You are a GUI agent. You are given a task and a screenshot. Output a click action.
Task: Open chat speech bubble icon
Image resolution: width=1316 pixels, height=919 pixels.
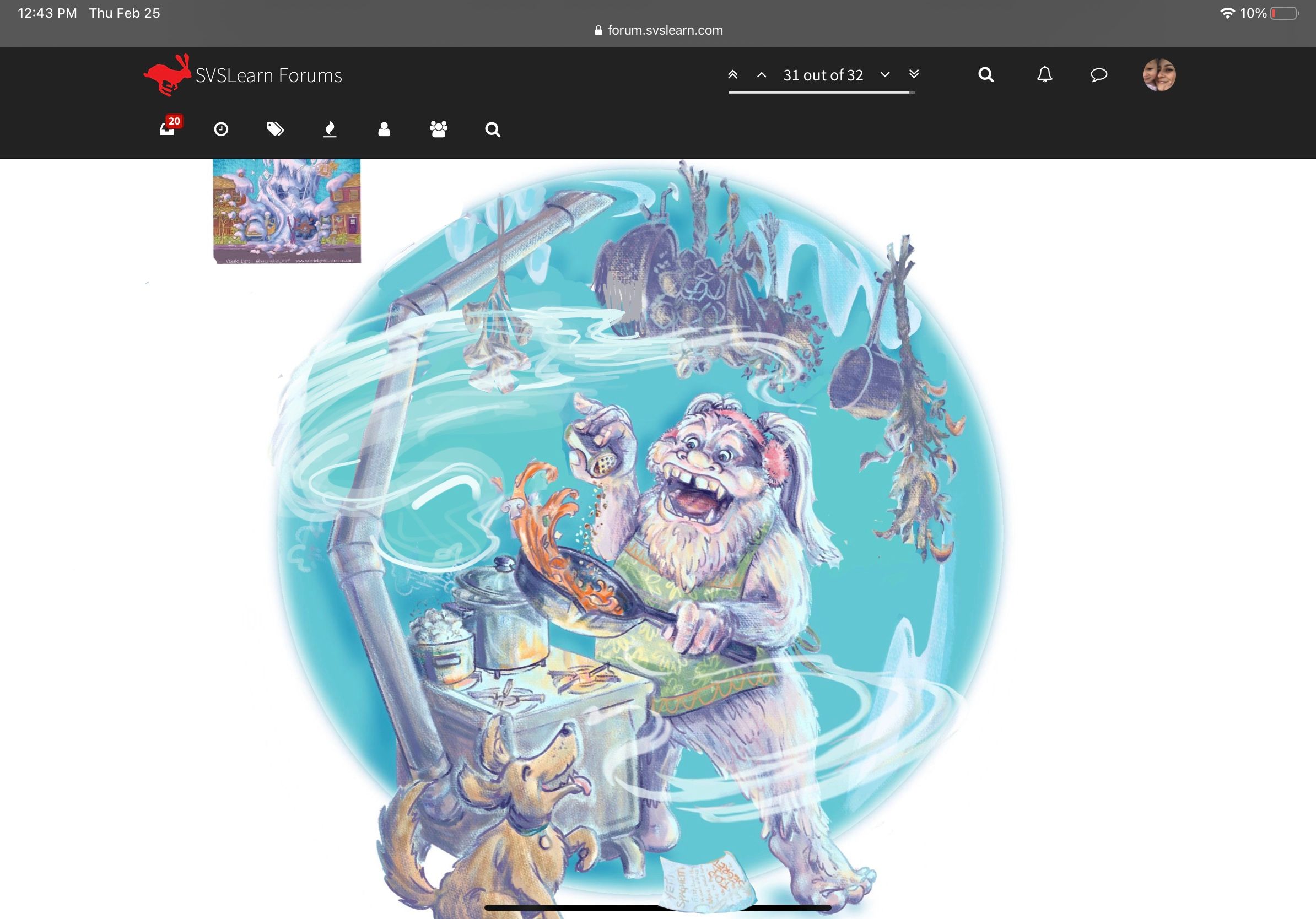coord(1098,74)
